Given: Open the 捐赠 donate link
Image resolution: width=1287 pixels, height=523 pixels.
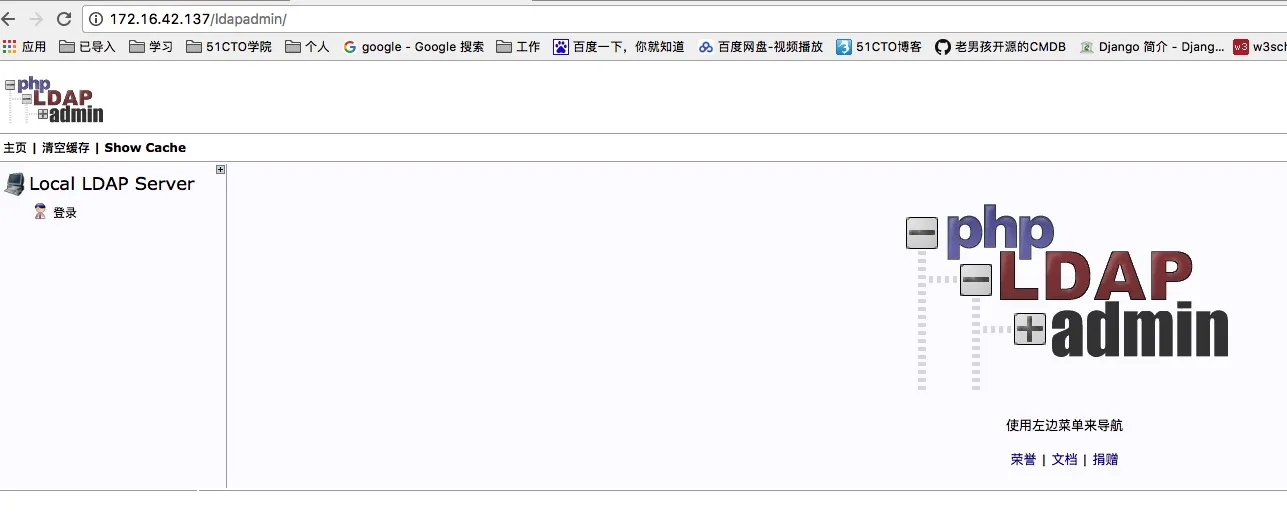Looking at the screenshot, I should 1105,459.
